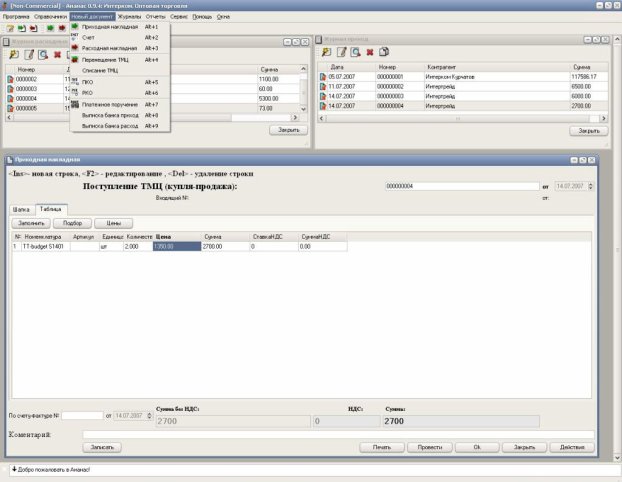Open the Справочники menu
The width and height of the screenshot is (622, 482).
[50, 17]
